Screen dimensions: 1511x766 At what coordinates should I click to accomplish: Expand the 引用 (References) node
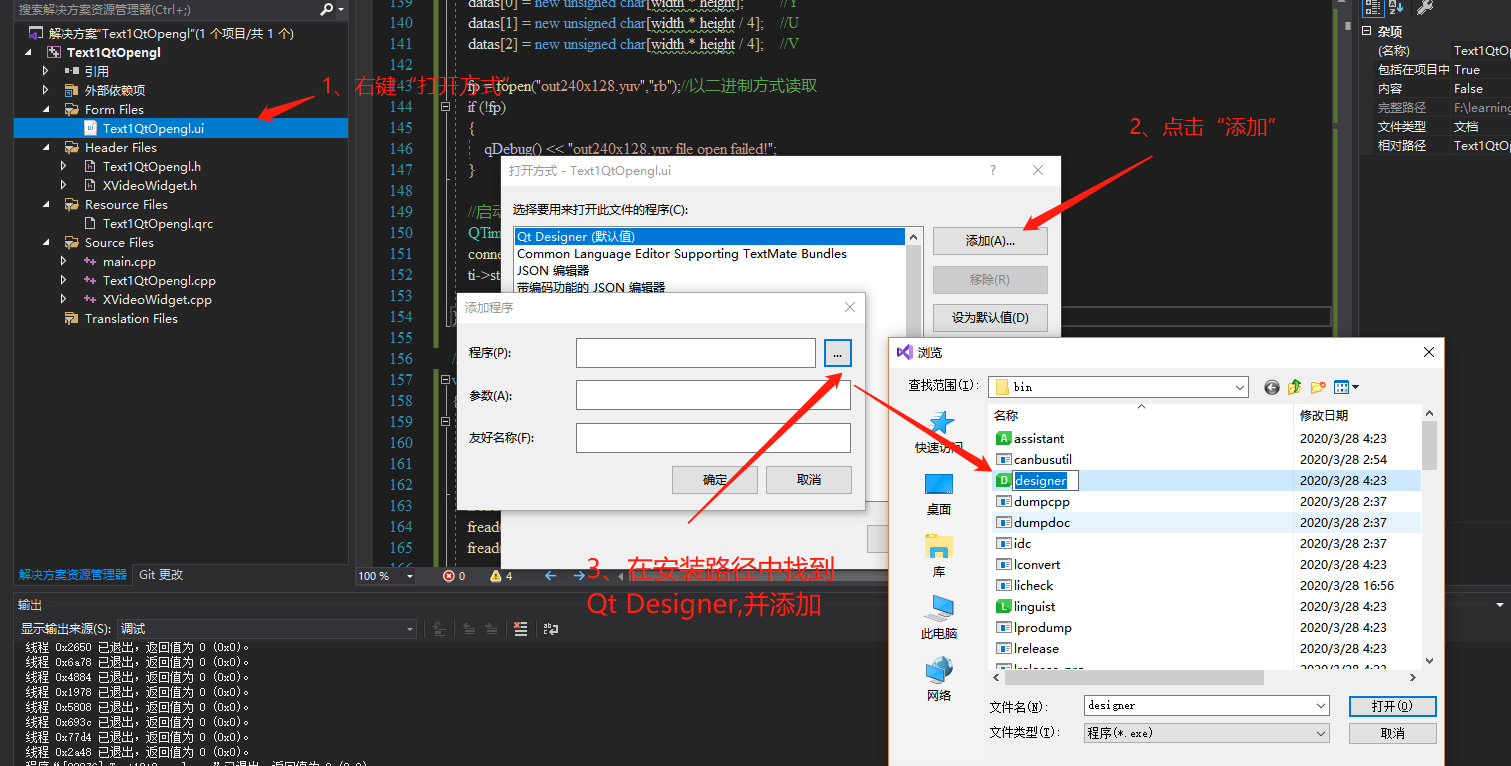(46, 71)
